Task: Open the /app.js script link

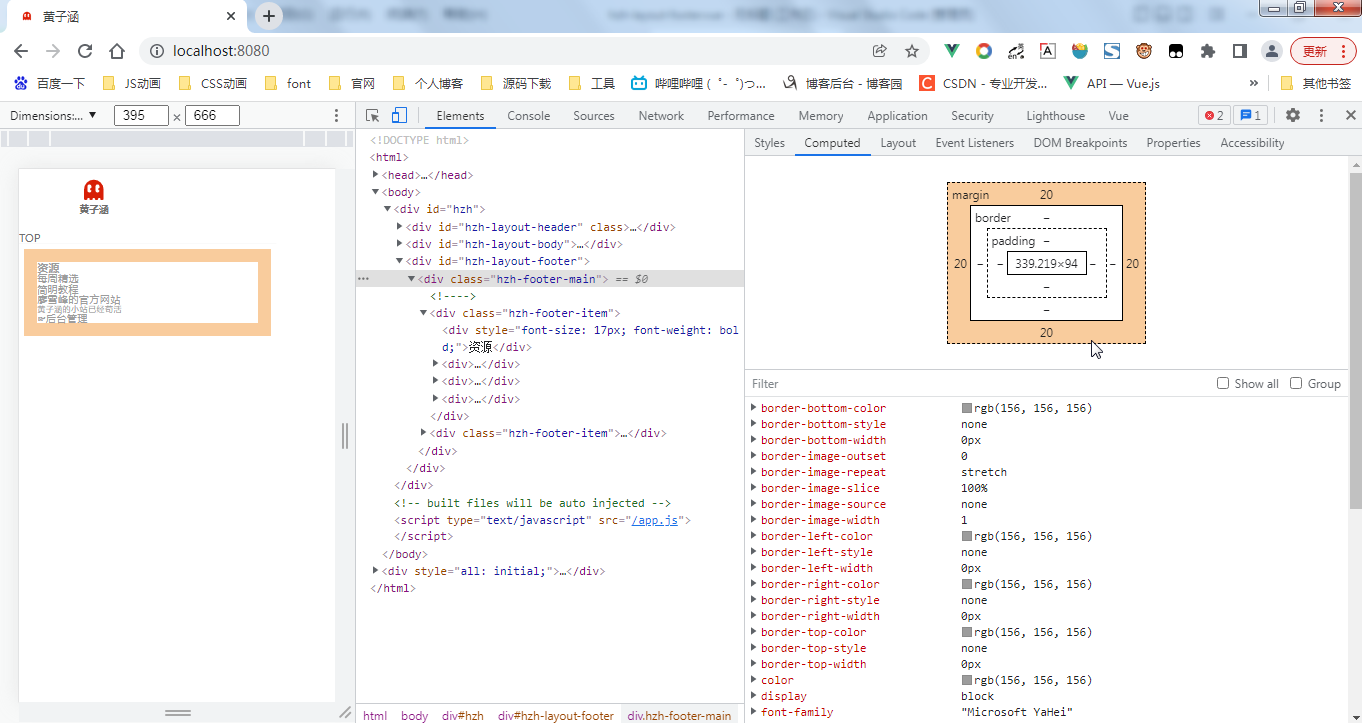Action: (x=655, y=521)
